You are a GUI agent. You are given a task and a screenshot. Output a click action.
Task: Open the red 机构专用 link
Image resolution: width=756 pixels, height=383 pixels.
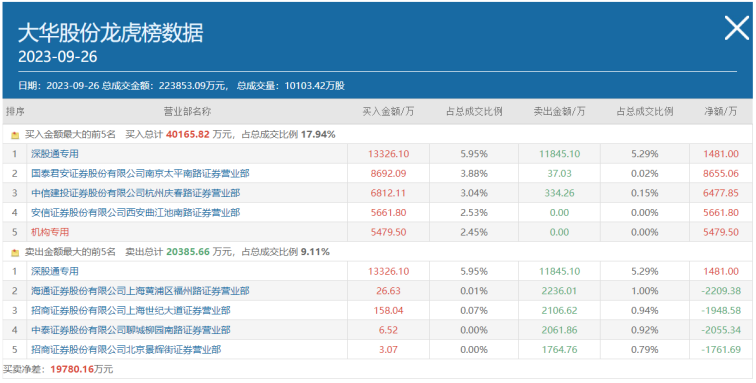(50, 232)
